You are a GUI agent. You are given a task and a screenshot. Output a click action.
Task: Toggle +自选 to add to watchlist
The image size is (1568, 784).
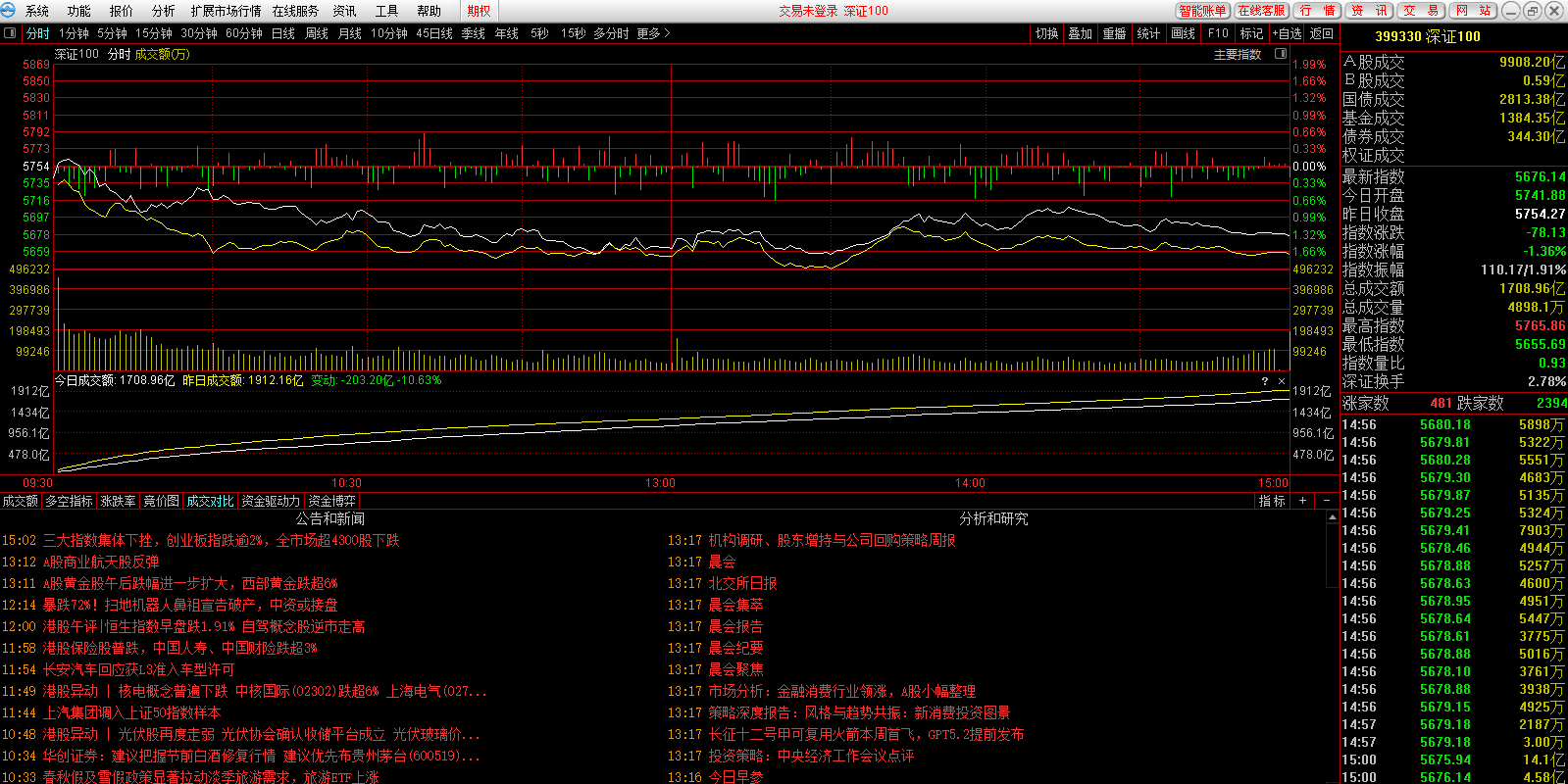click(1287, 33)
